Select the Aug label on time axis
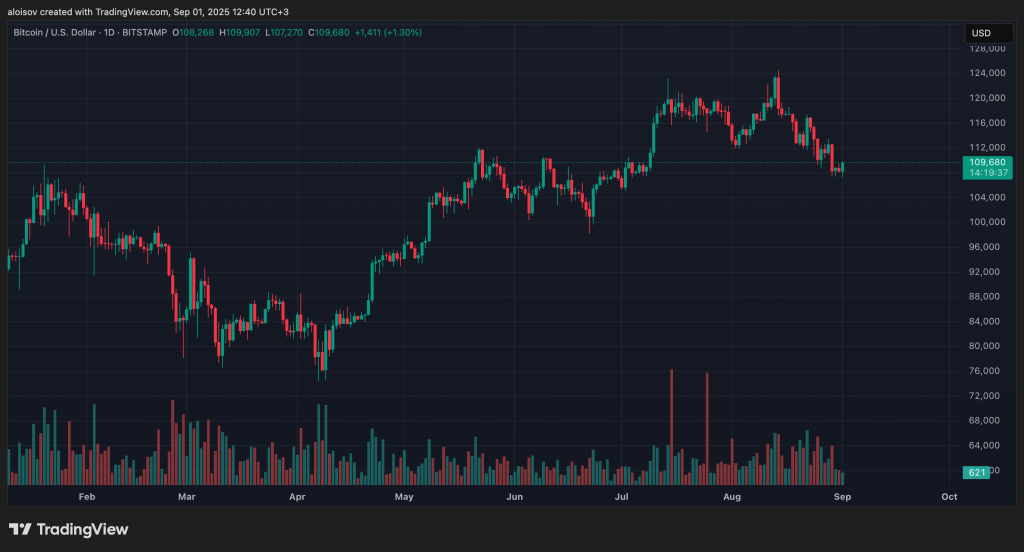Image resolution: width=1024 pixels, height=552 pixels. (x=731, y=496)
